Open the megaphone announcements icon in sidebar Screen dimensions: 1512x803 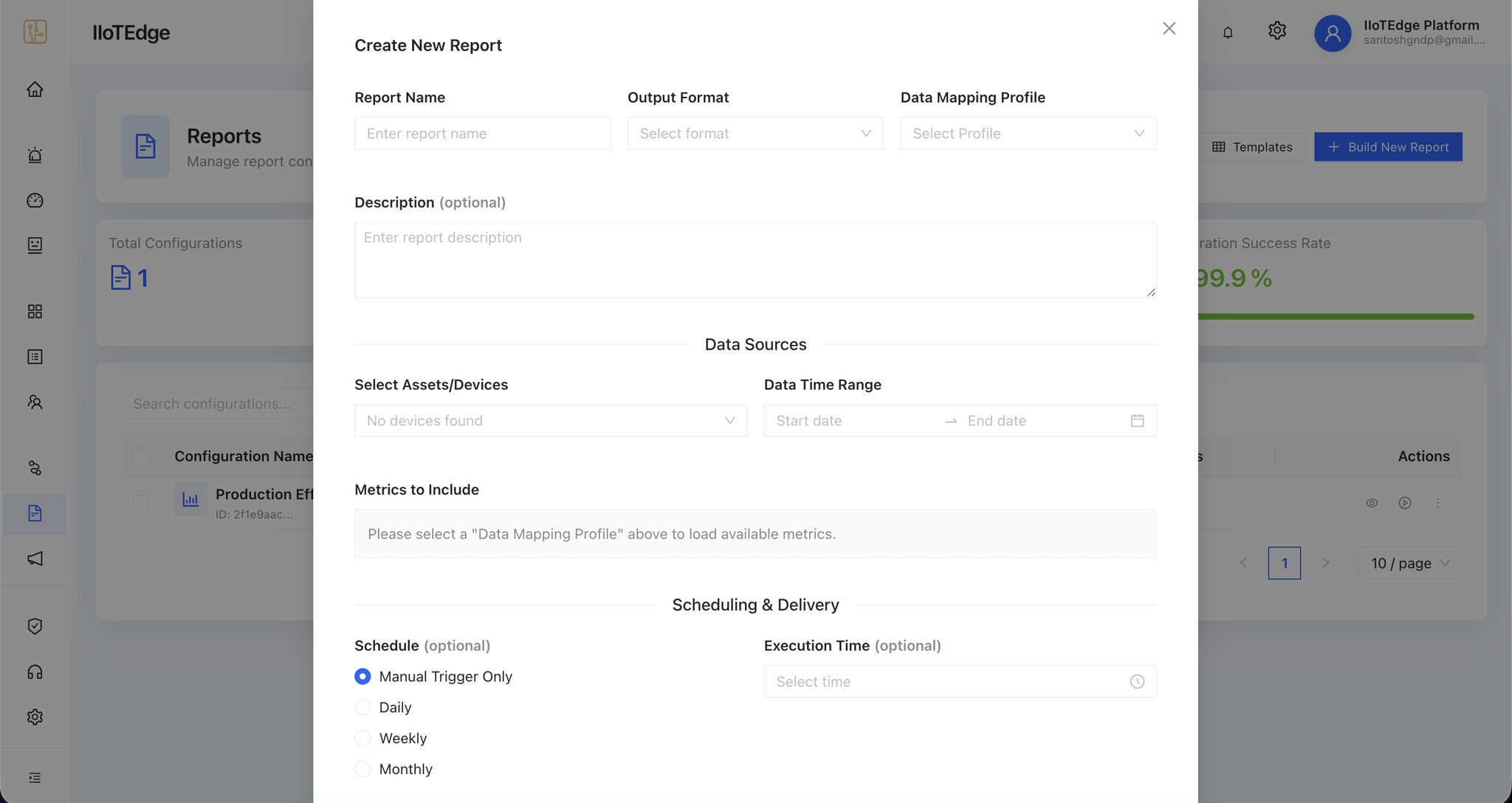tap(35, 558)
